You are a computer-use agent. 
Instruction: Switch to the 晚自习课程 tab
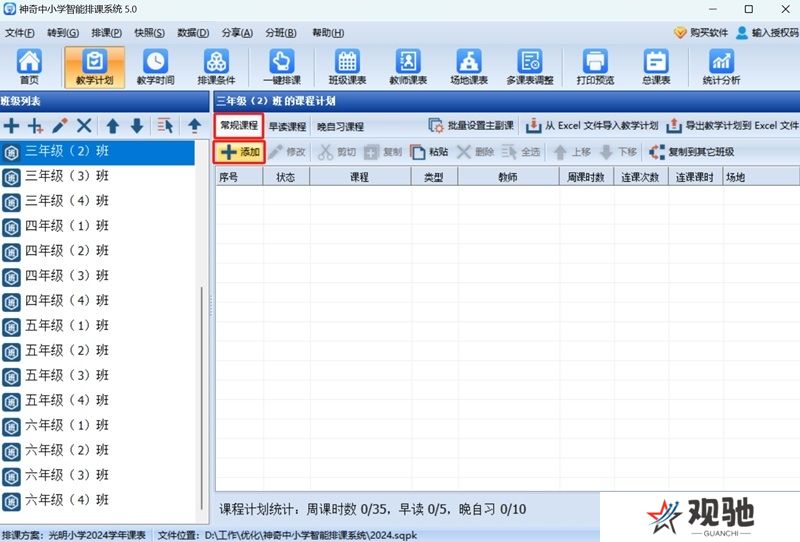point(340,126)
